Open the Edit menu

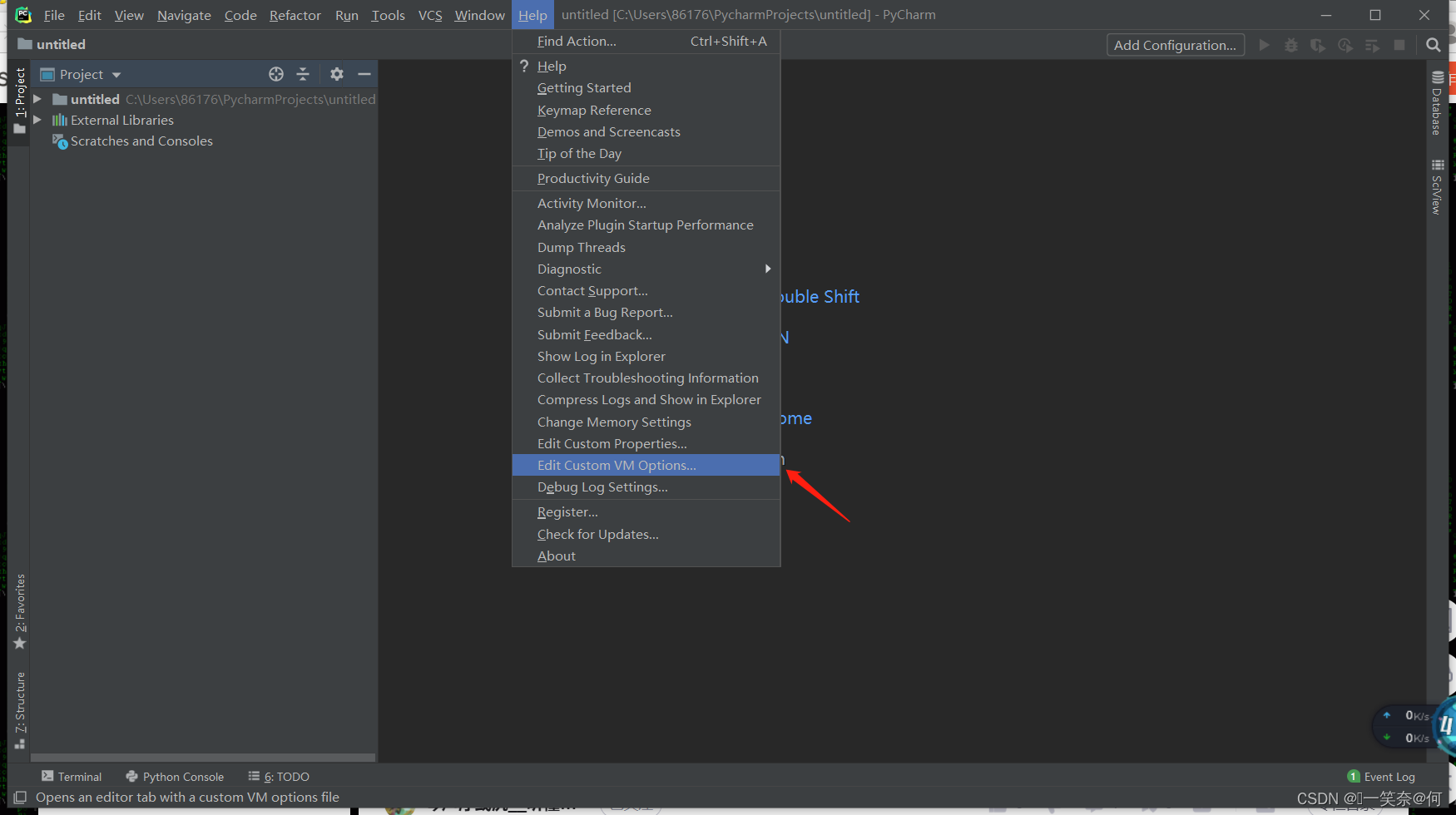(90, 15)
